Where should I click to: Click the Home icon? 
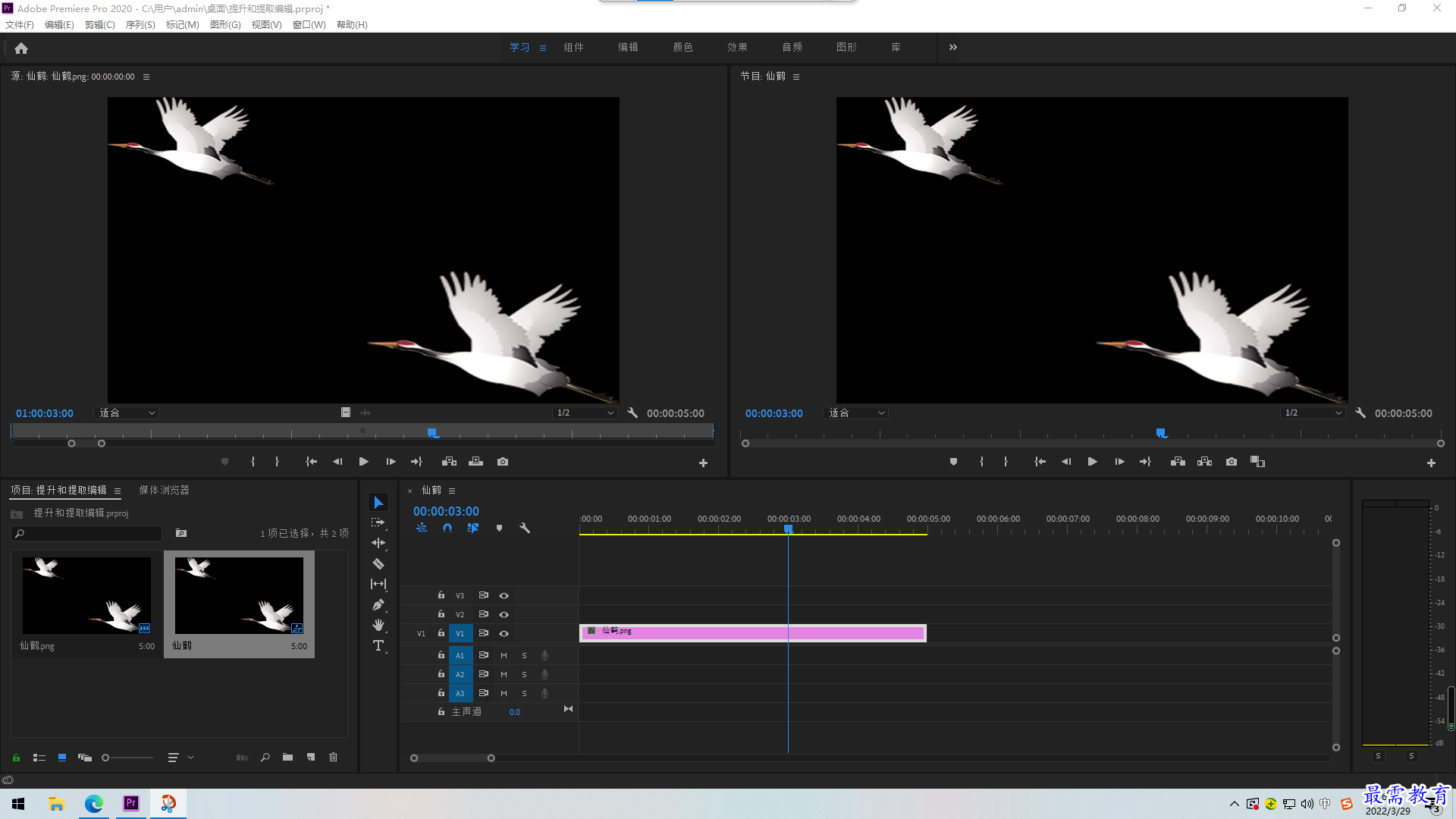(x=21, y=48)
